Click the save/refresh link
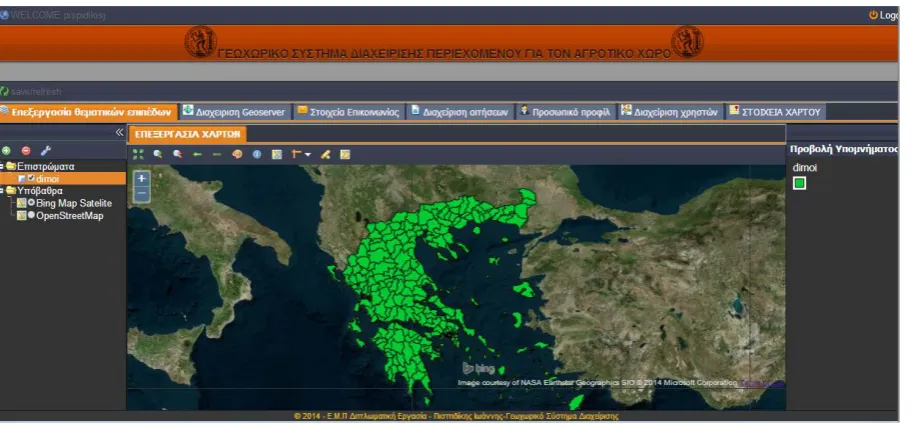915x426 pixels. (x=30, y=92)
